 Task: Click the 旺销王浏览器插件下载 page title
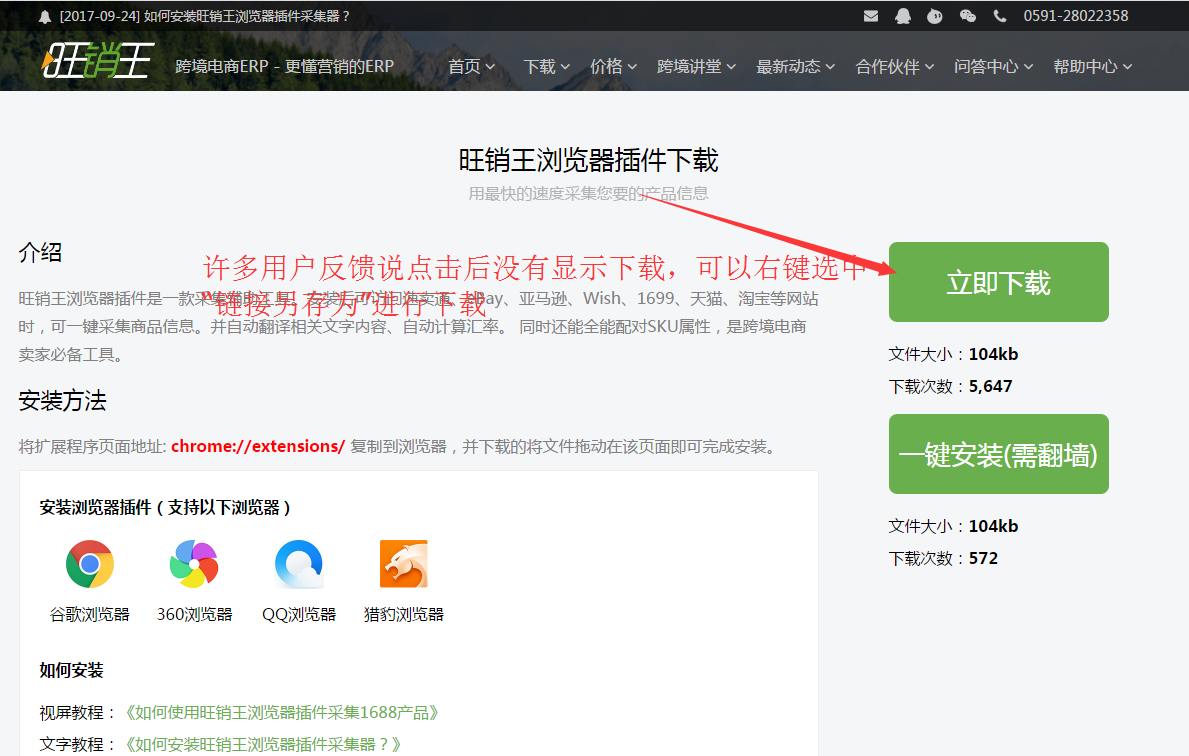coord(588,160)
